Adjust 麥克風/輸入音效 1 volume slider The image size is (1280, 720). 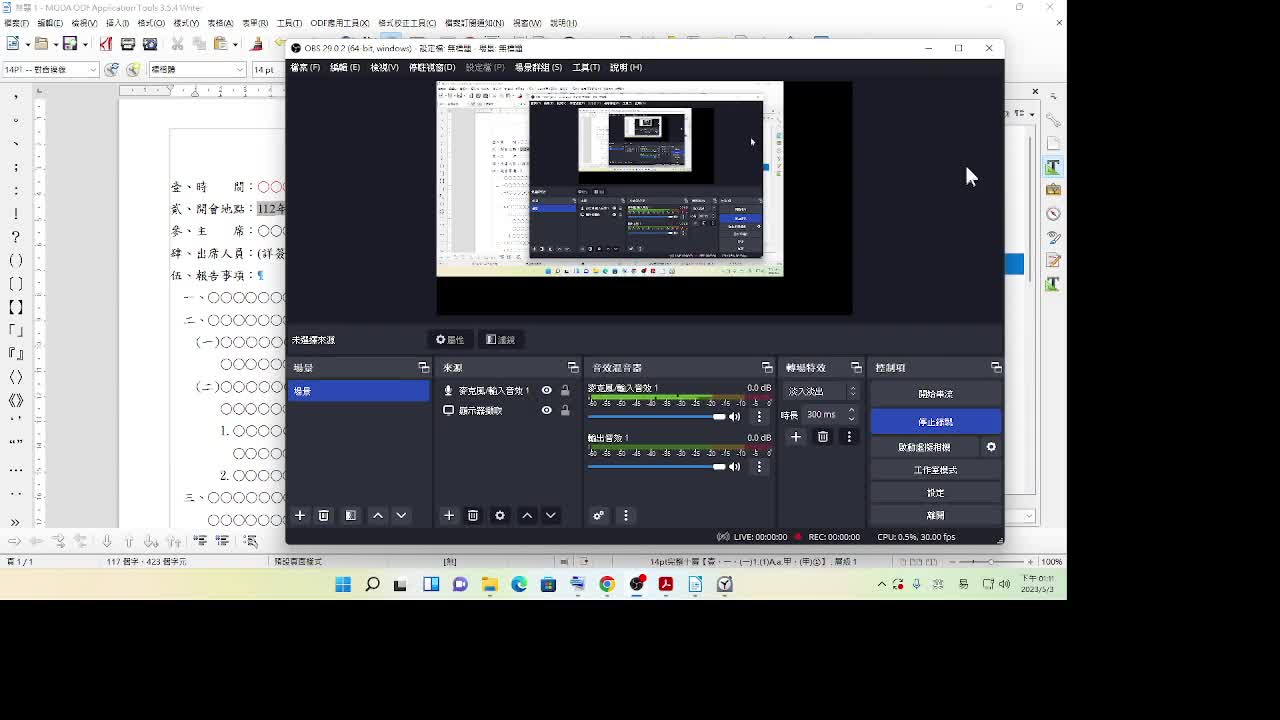click(656, 416)
